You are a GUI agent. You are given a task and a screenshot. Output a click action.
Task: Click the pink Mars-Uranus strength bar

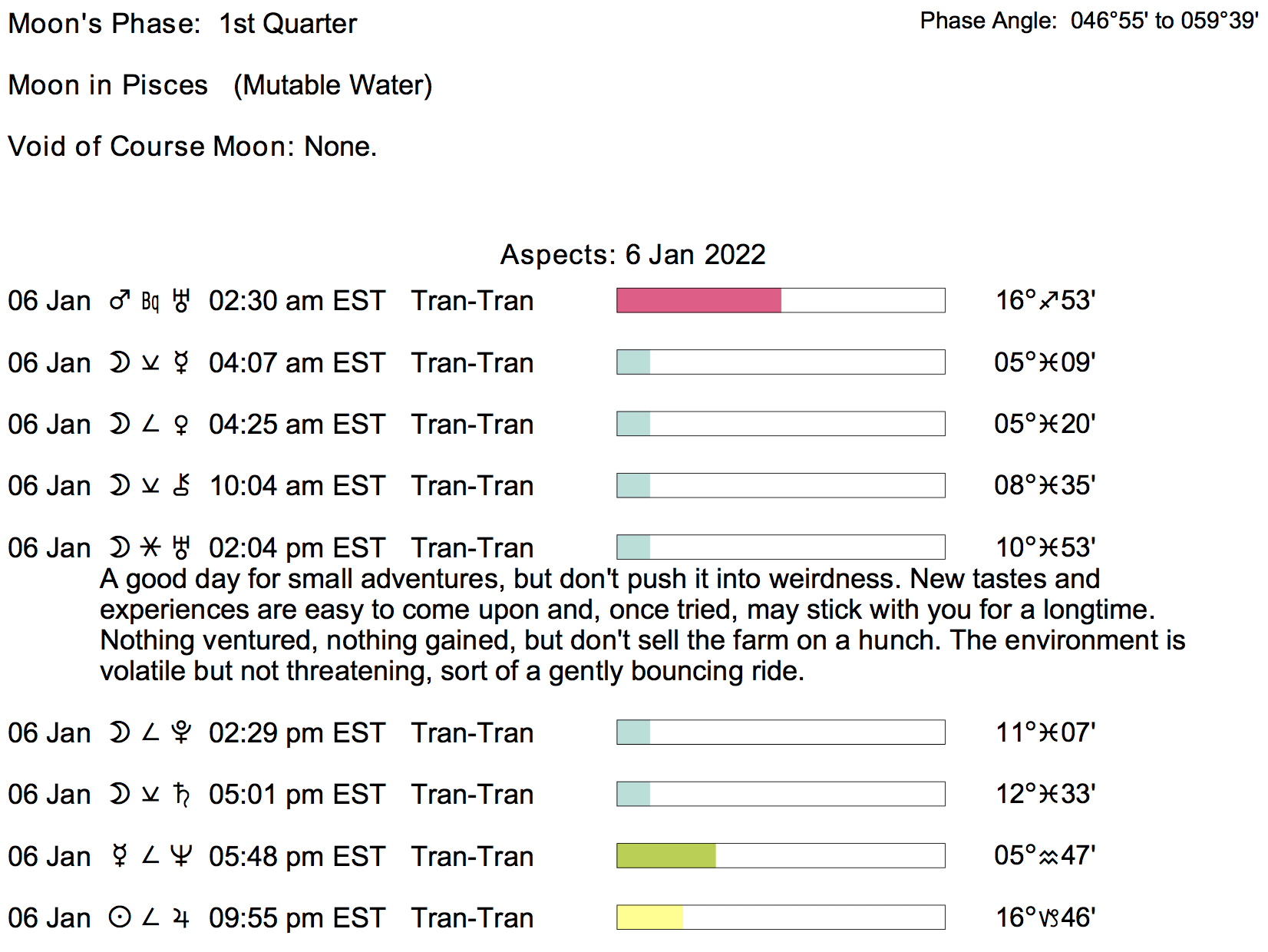(x=698, y=300)
